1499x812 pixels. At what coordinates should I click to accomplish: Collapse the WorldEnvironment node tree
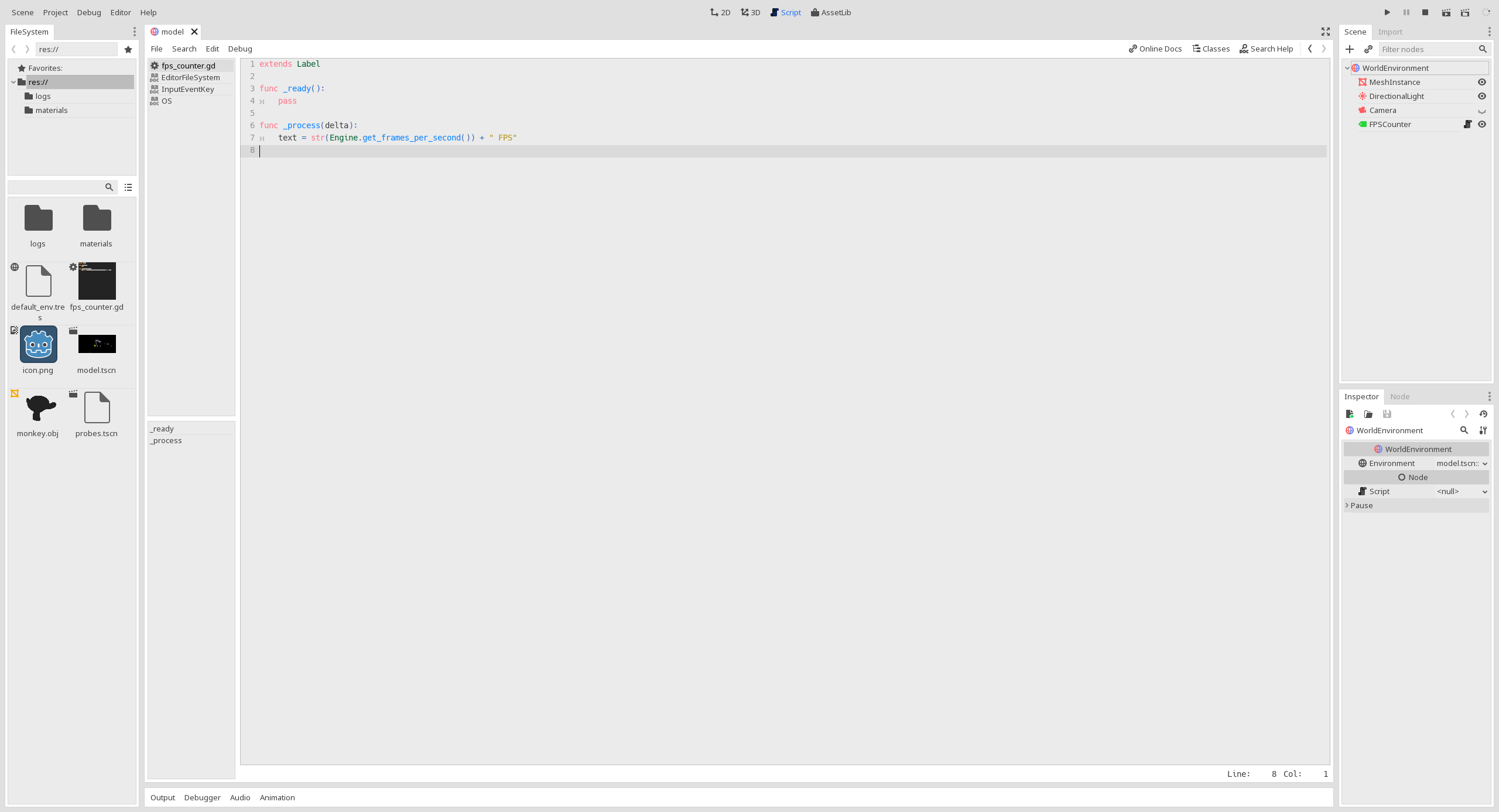[1347, 68]
